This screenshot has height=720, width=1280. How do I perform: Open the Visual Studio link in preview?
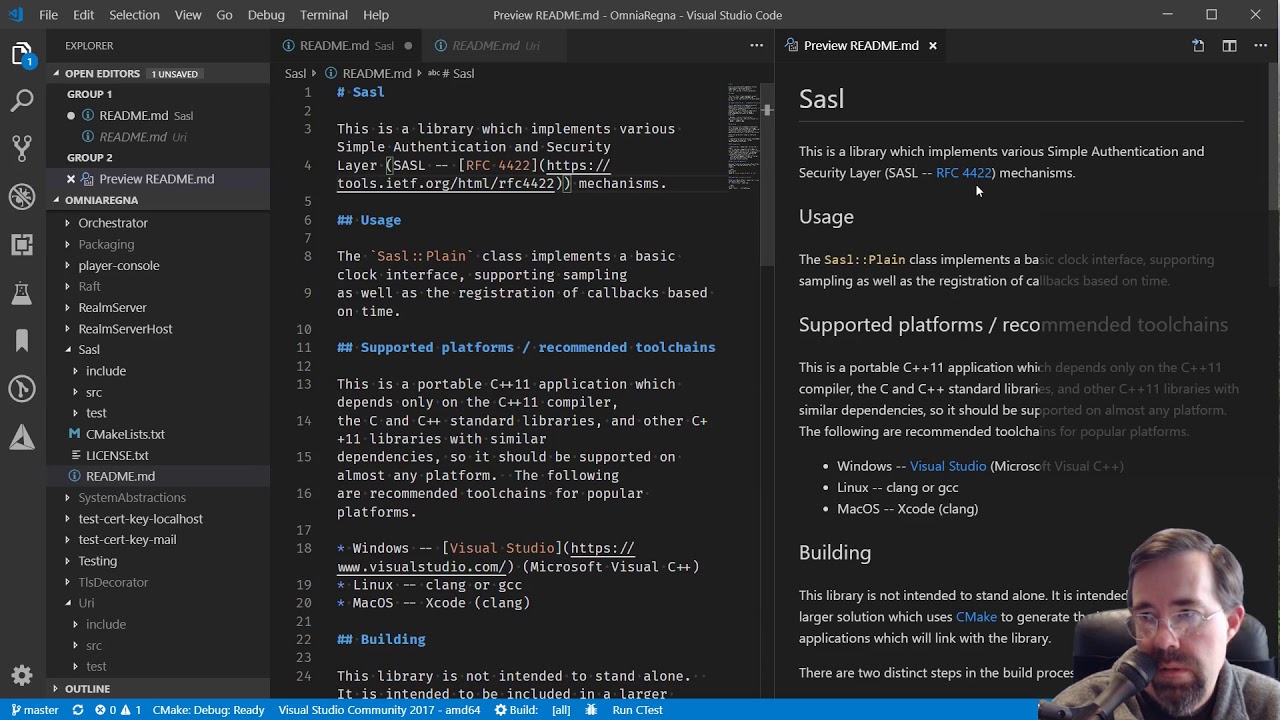click(948, 466)
